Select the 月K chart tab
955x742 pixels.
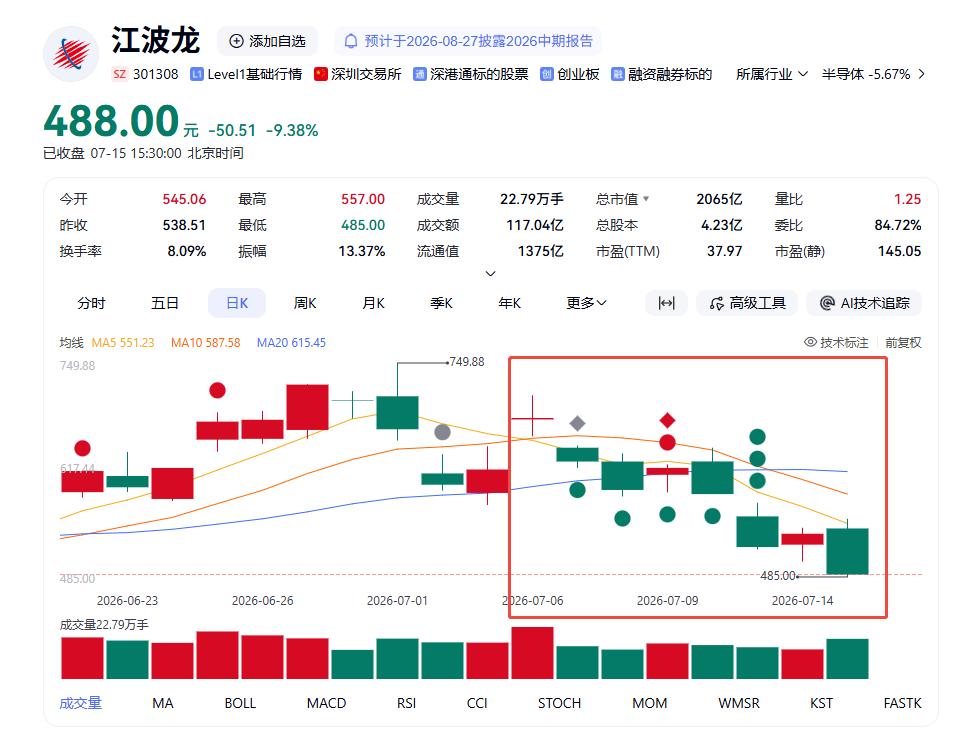(x=373, y=303)
